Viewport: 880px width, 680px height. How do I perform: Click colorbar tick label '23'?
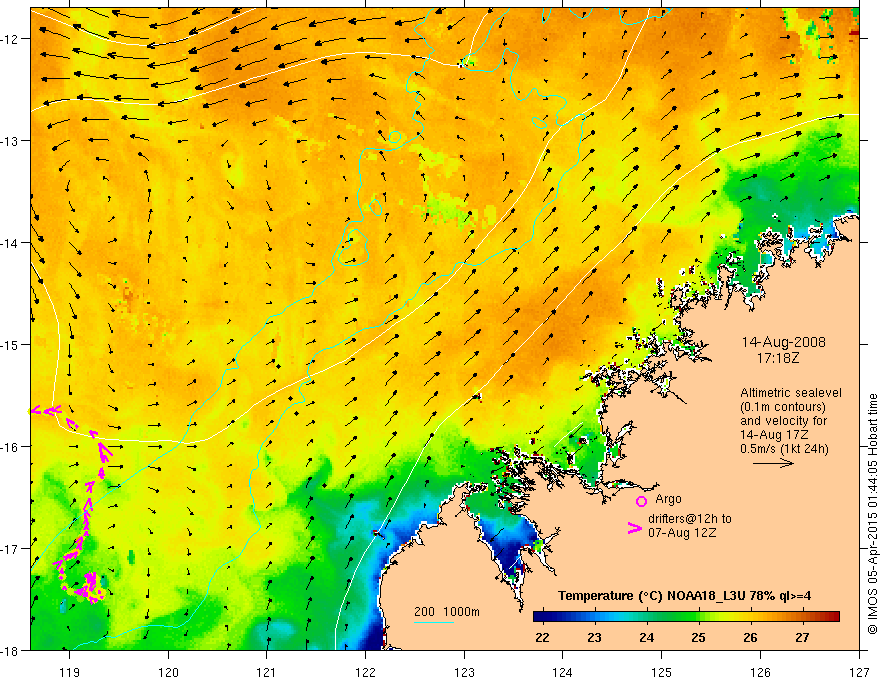tap(594, 637)
